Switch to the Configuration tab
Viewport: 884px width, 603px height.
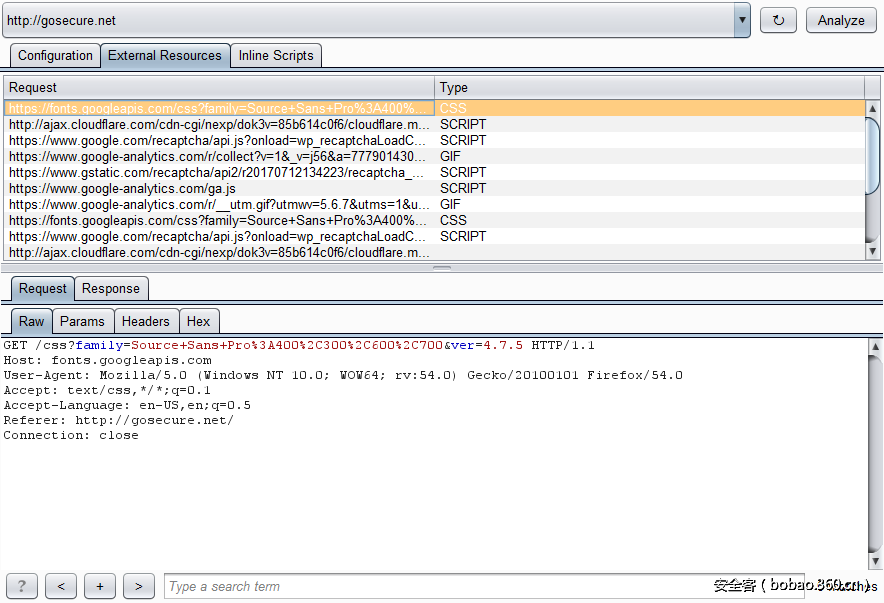(55, 56)
